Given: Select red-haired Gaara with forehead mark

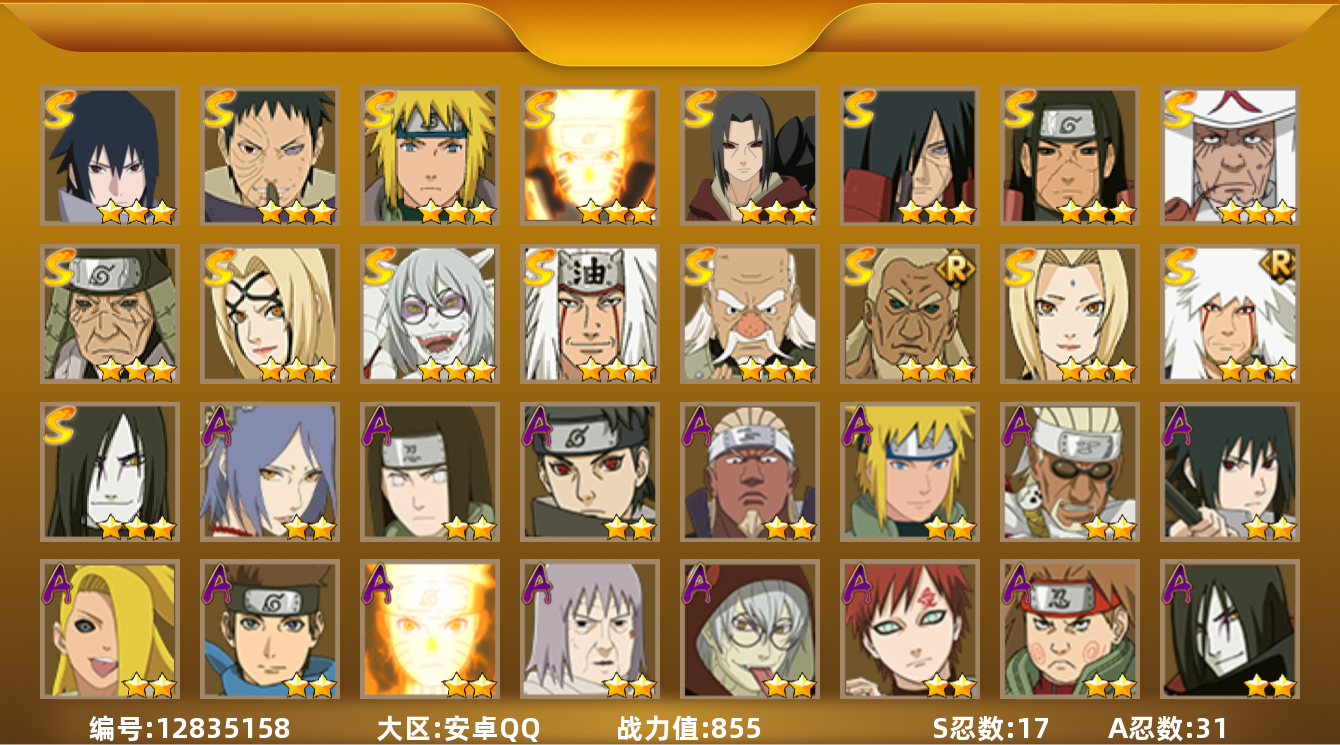Looking at the screenshot, I should [x=909, y=629].
